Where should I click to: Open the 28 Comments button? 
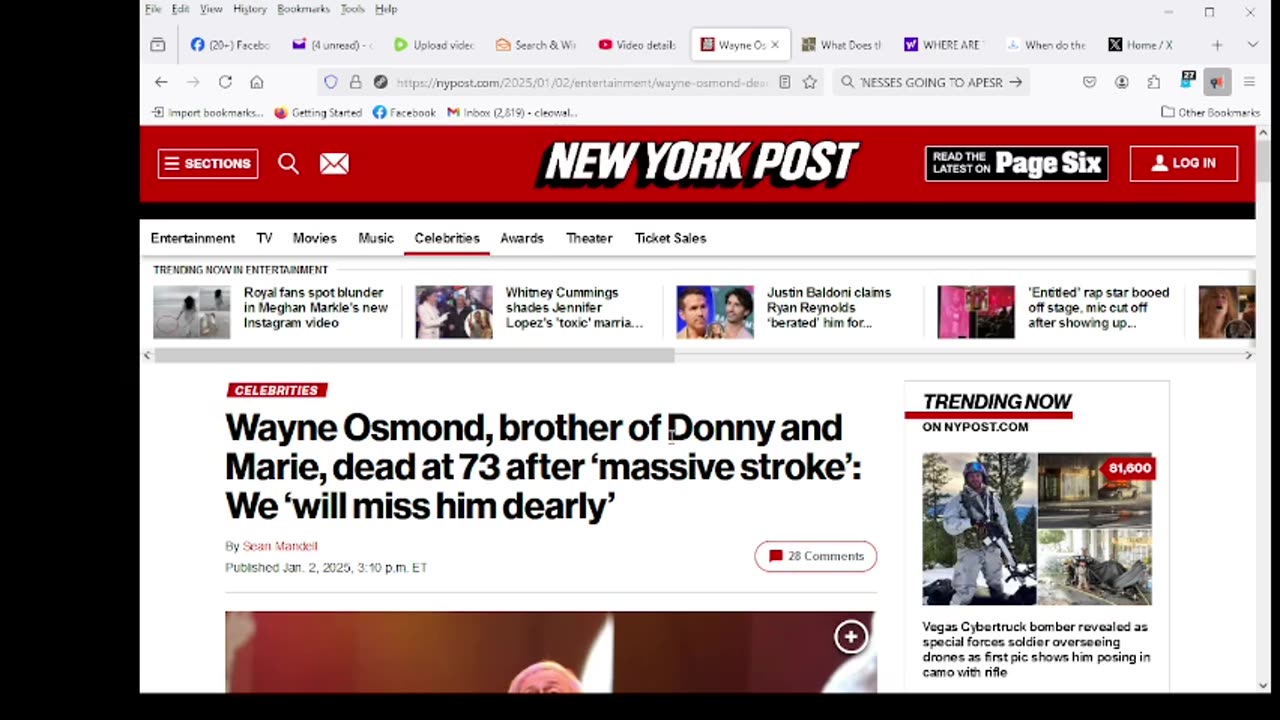[x=816, y=556]
